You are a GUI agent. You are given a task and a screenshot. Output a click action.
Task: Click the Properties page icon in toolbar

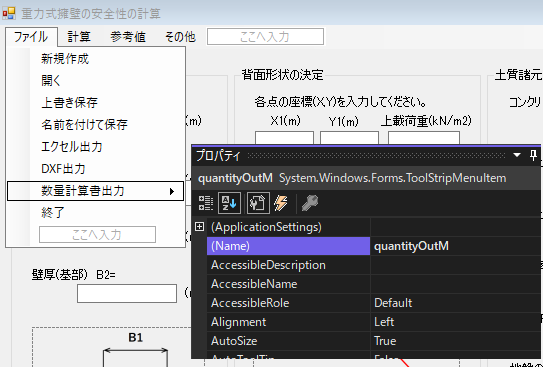pos(258,203)
